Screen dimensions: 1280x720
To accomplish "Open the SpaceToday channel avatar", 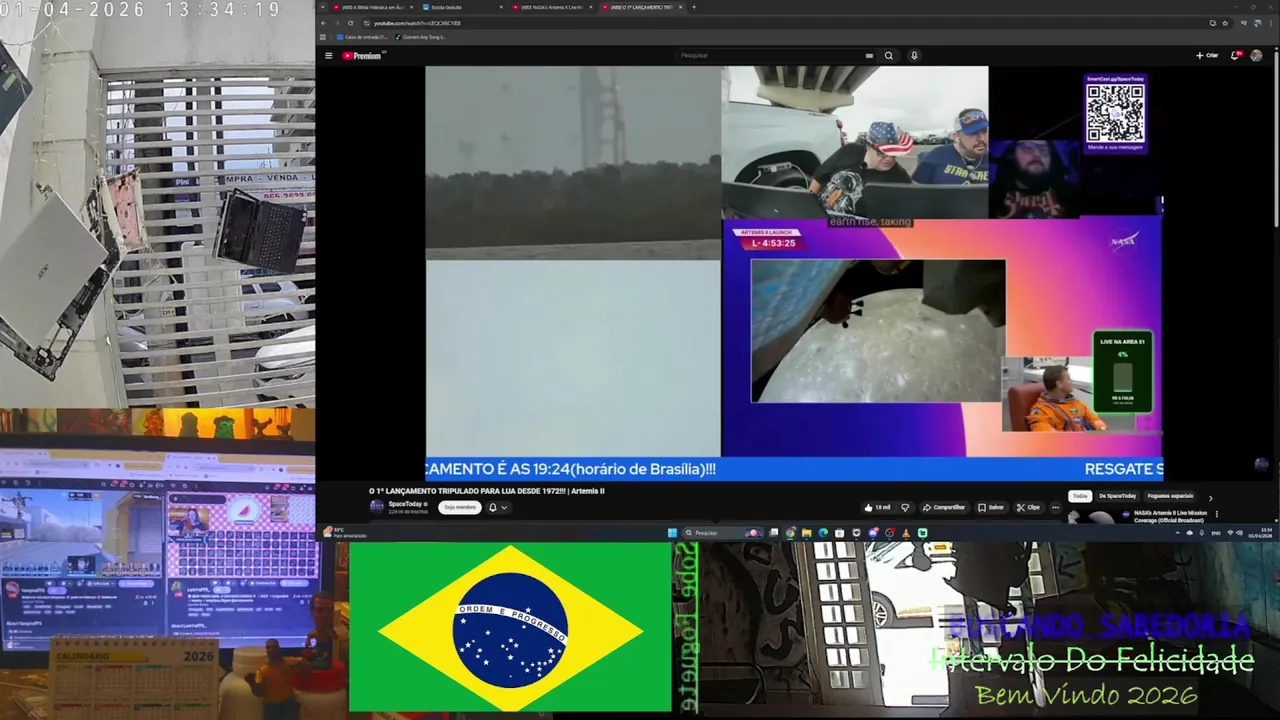I will tap(377, 507).
